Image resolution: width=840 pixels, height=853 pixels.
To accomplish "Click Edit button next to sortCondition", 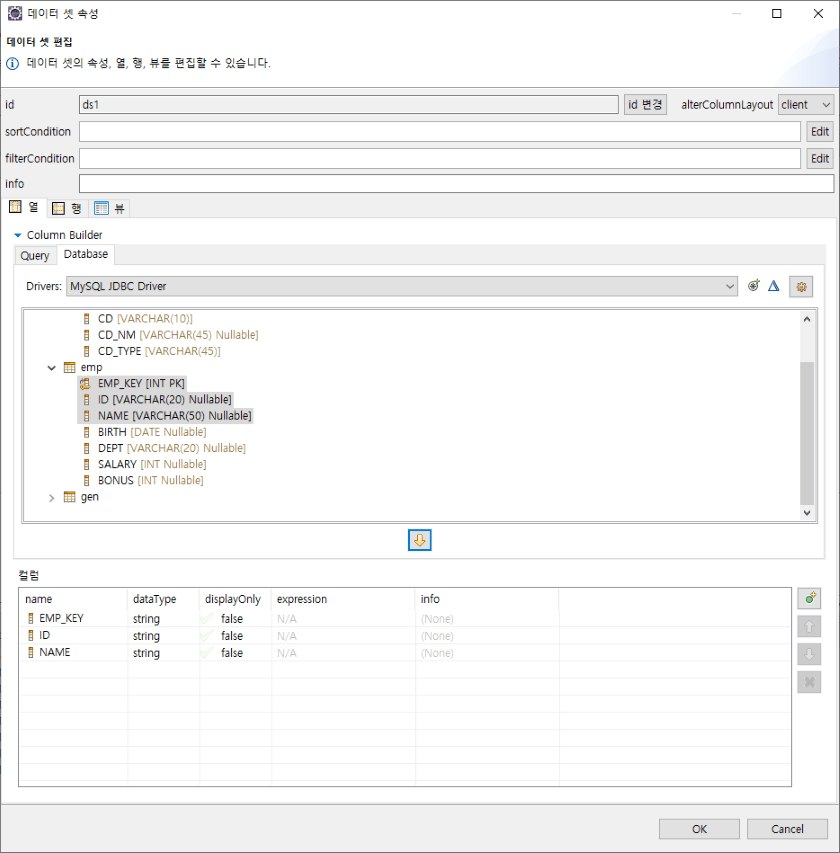I will (x=820, y=132).
